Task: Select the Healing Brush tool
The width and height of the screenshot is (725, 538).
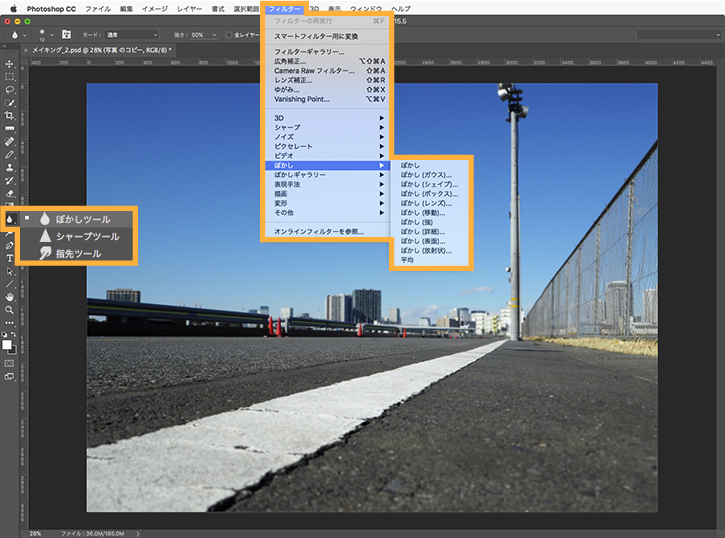Action: coord(9,141)
